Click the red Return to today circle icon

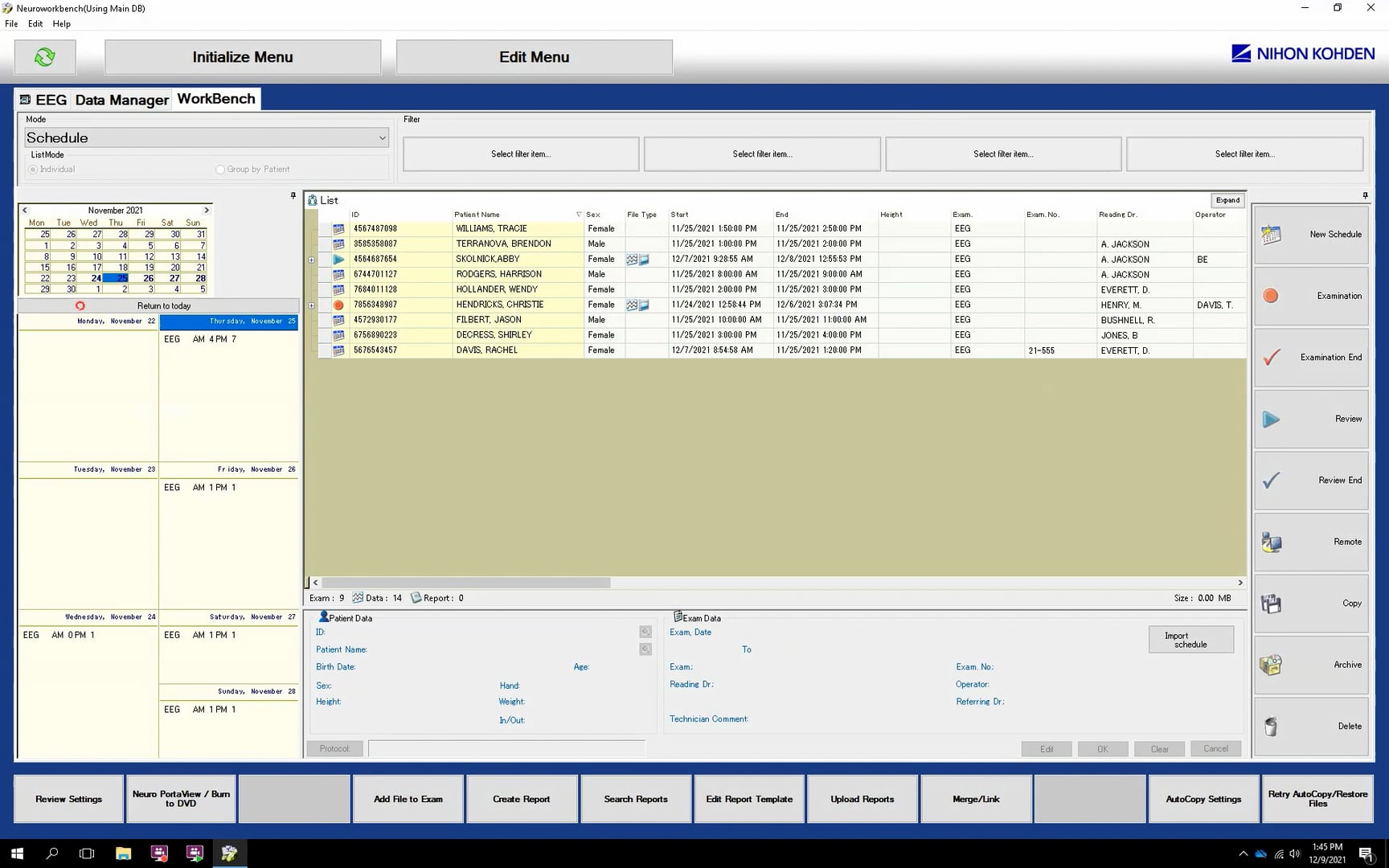coord(80,306)
